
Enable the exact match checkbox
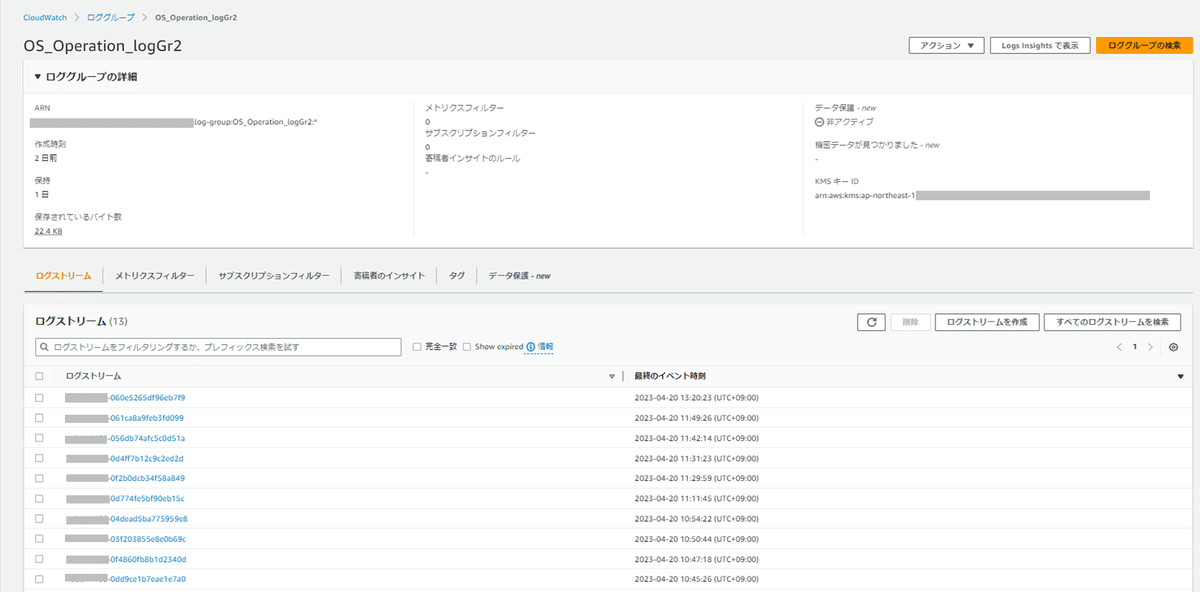(x=417, y=347)
